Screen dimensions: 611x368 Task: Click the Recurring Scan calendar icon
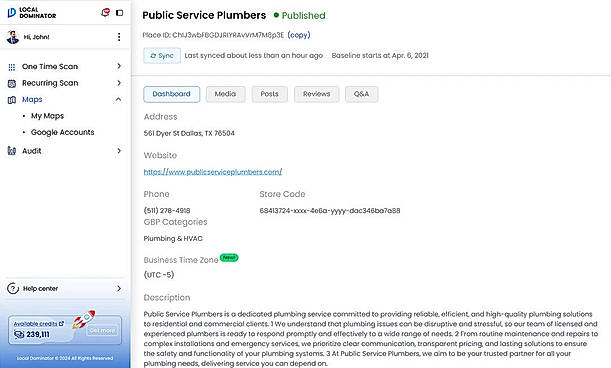click(12, 83)
